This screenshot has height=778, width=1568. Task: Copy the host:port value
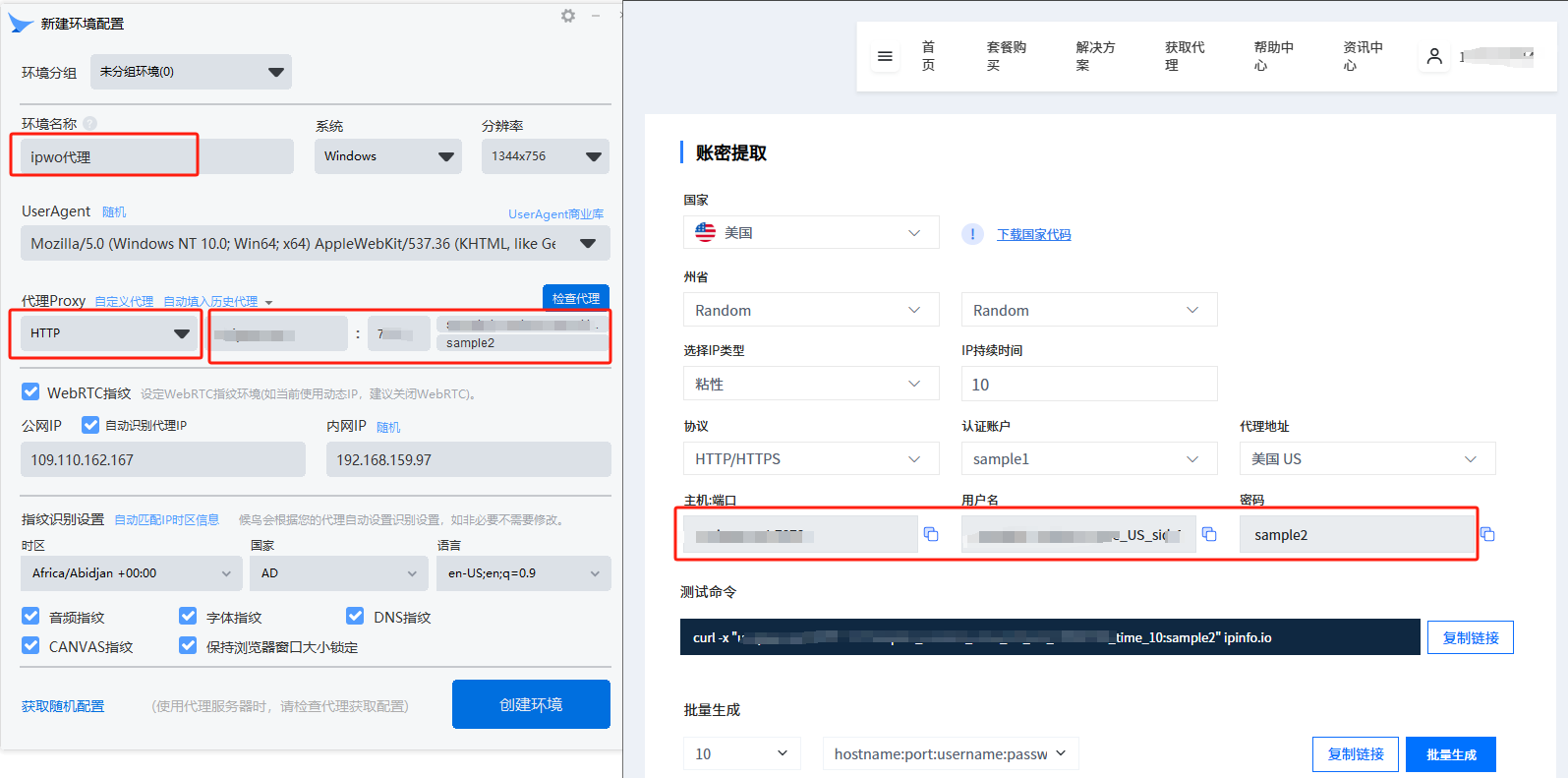click(931, 534)
